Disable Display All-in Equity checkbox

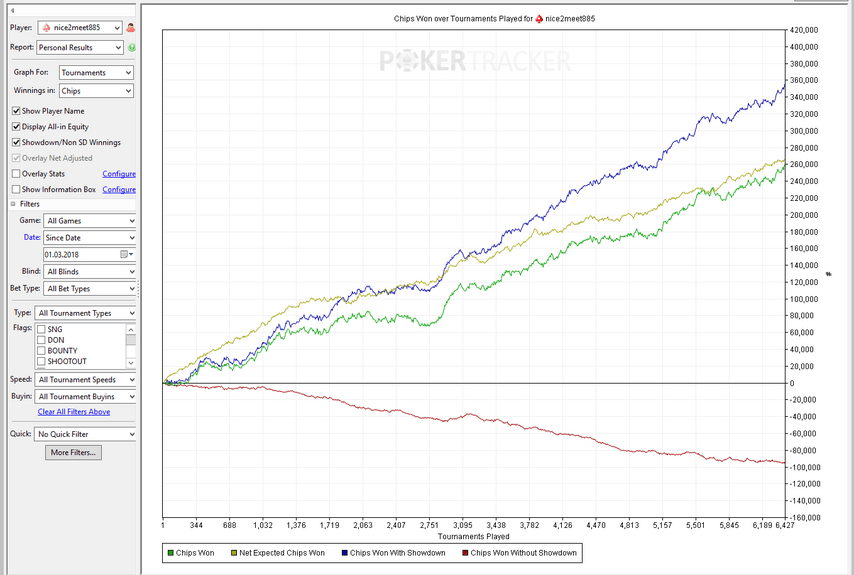coord(16,127)
